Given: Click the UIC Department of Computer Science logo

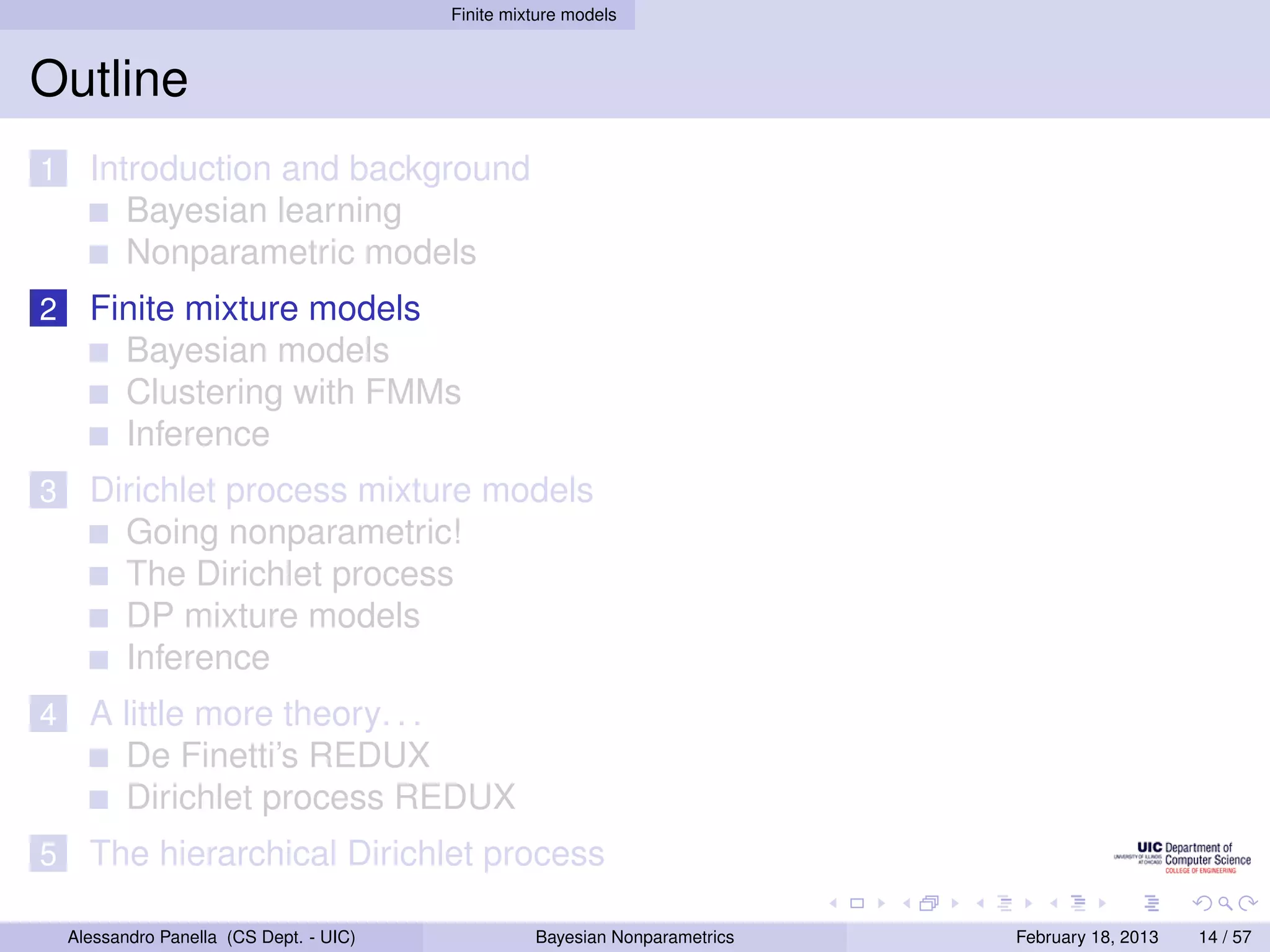Looking at the screenshot, I should [1182, 858].
